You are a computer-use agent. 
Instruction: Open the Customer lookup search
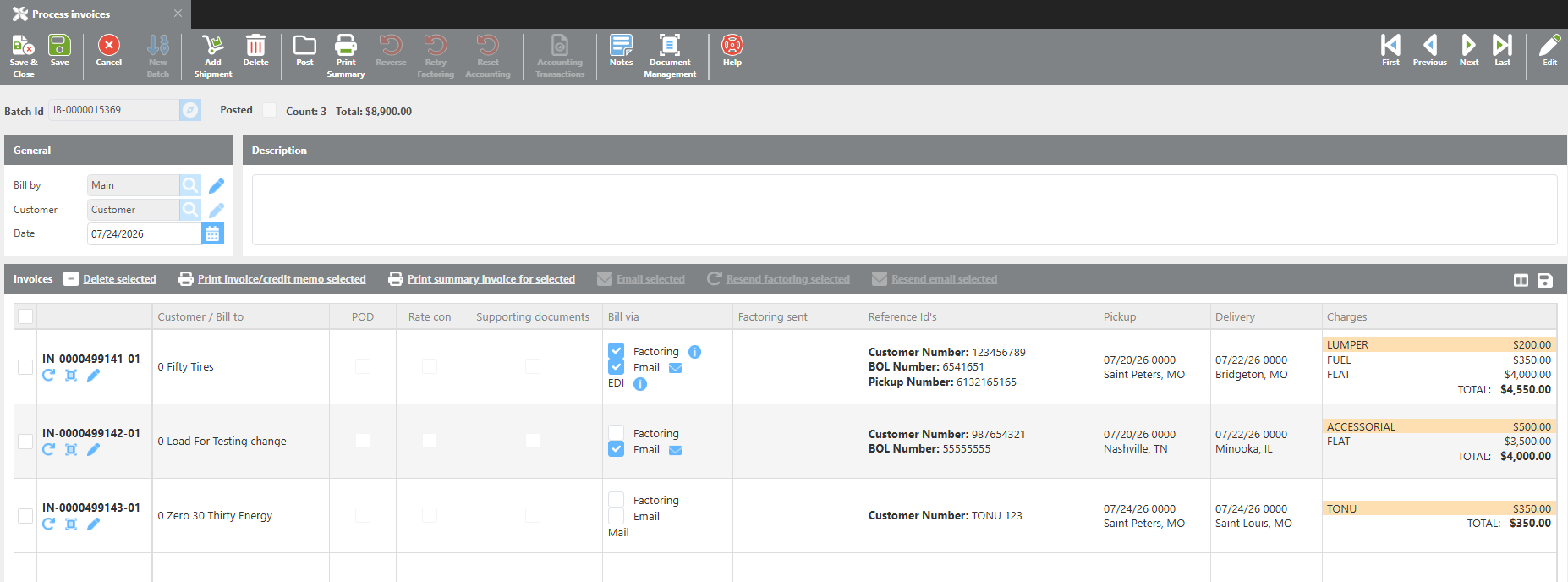[x=190, y=210]
